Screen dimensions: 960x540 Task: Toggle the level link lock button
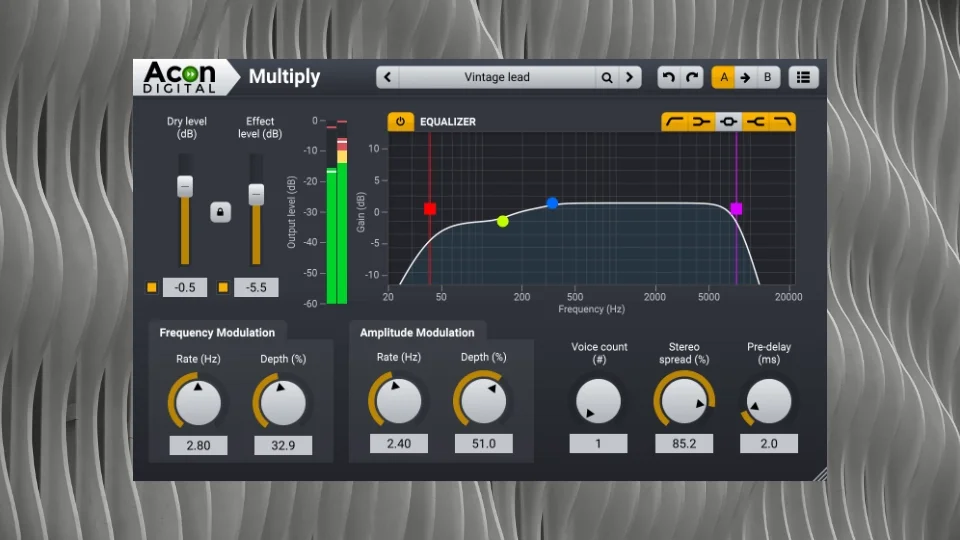click(220, 212)
